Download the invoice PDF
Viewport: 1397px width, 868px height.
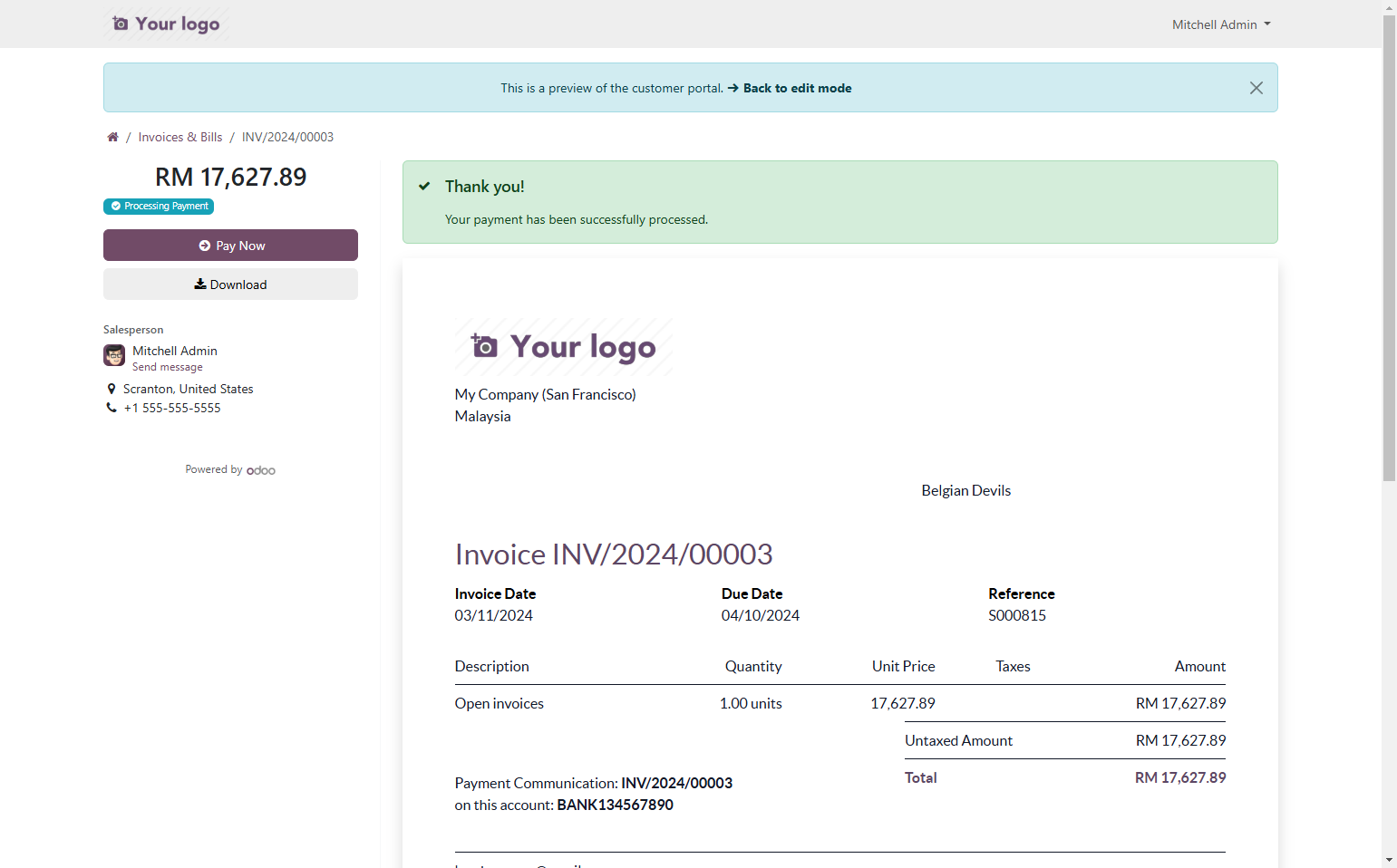pyautogui.click(x=230, y=285)
